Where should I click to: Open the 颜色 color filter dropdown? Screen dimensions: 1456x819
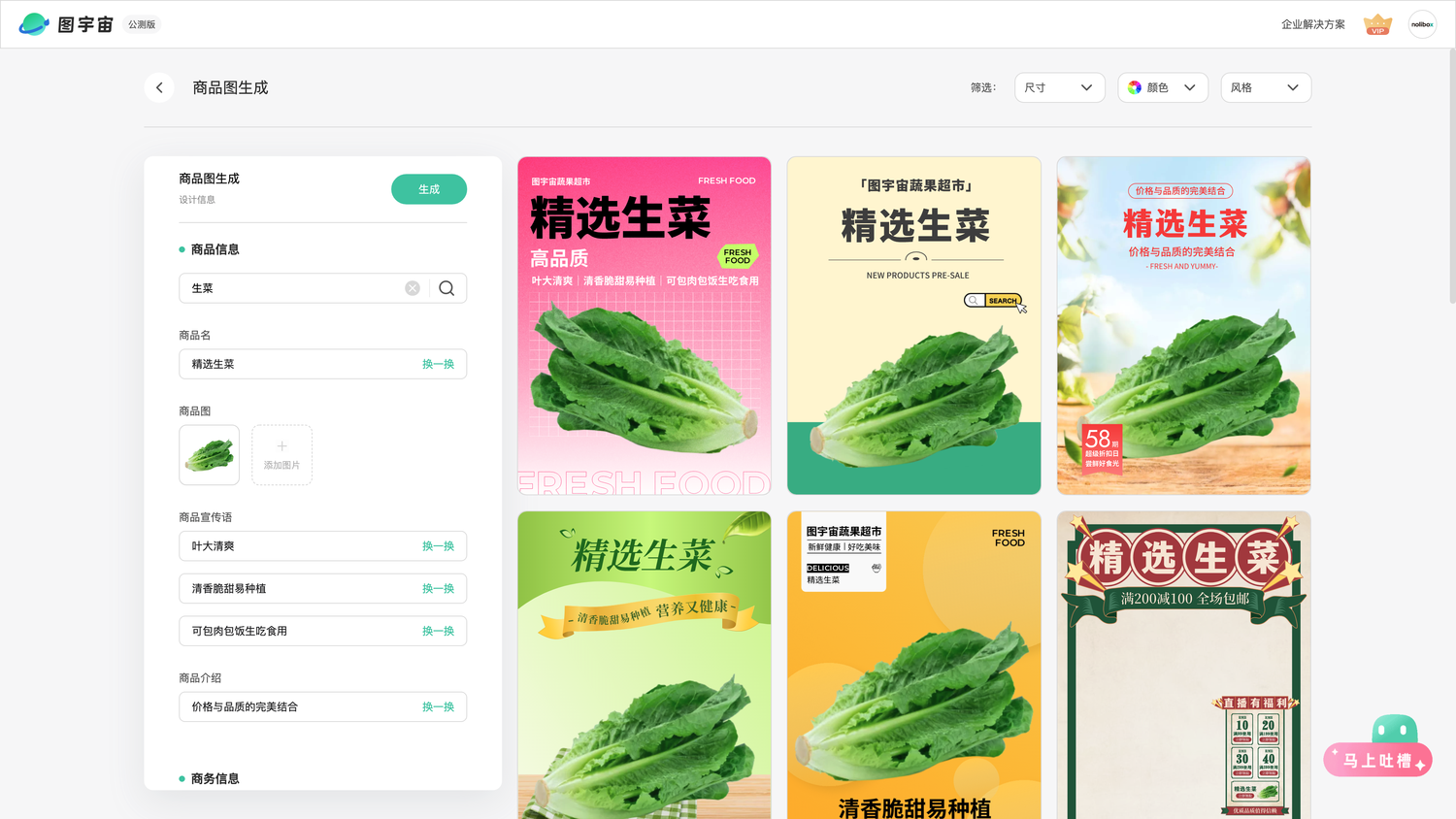pos(1163,87)
